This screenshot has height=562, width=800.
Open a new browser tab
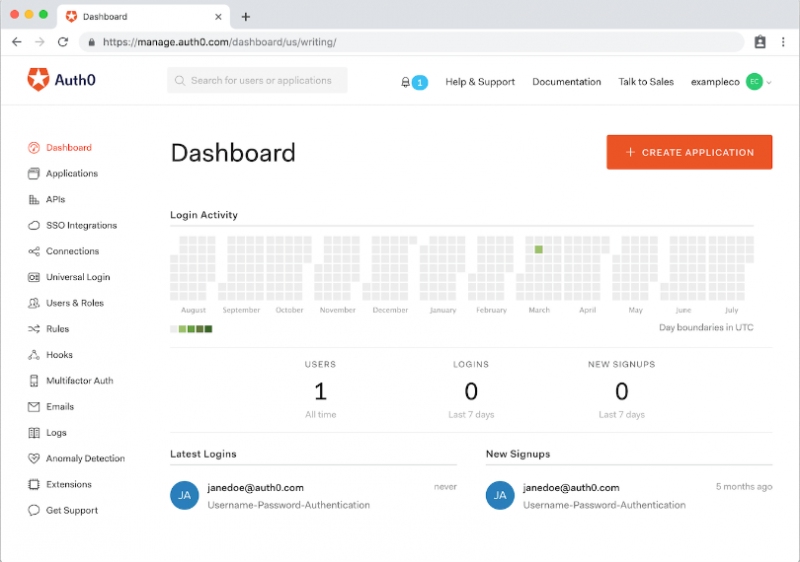[246, 17]
